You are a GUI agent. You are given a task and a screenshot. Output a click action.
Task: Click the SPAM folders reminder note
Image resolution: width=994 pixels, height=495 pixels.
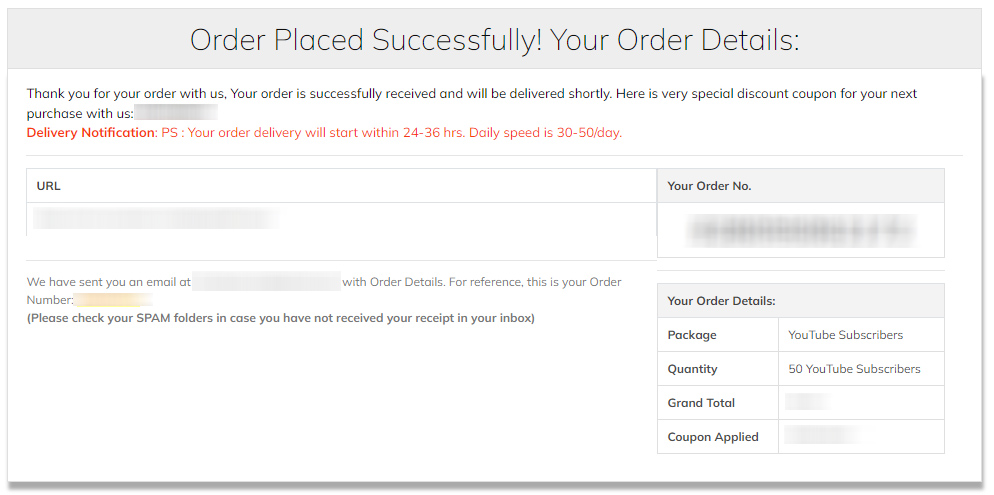281,318
